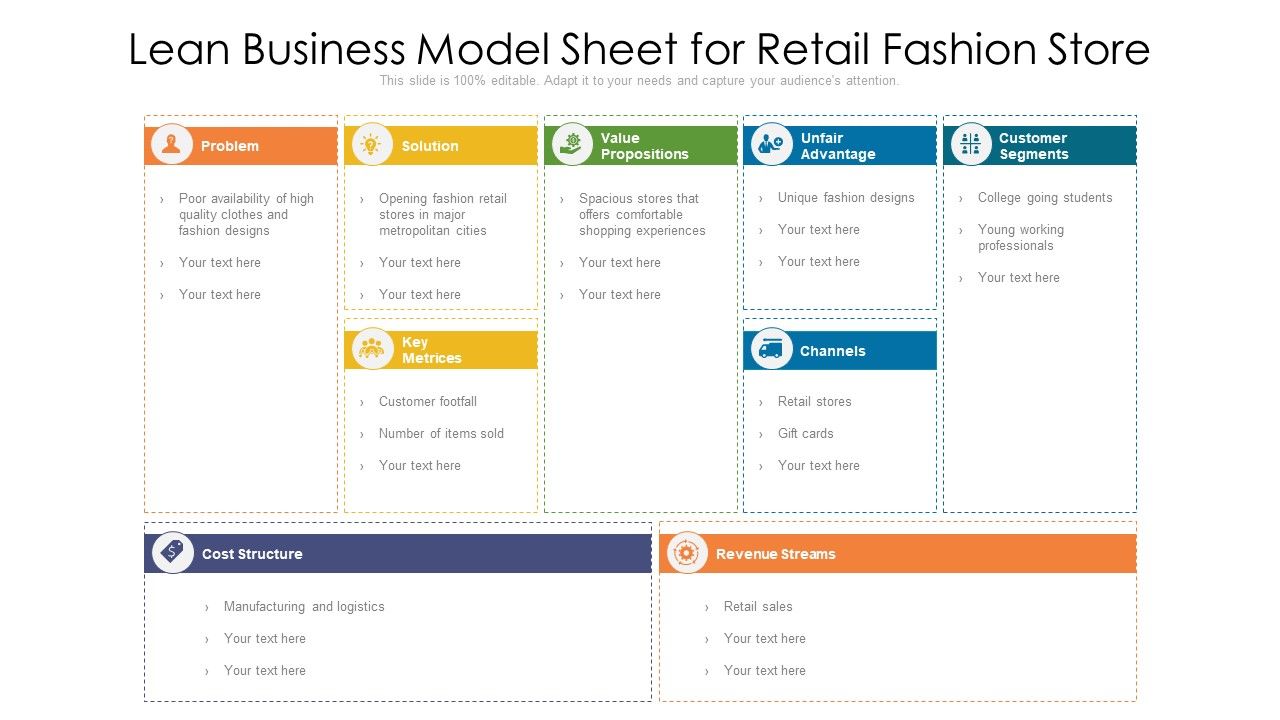
Task: Click the Channels delivery truck icon
Action: (771, 349)
